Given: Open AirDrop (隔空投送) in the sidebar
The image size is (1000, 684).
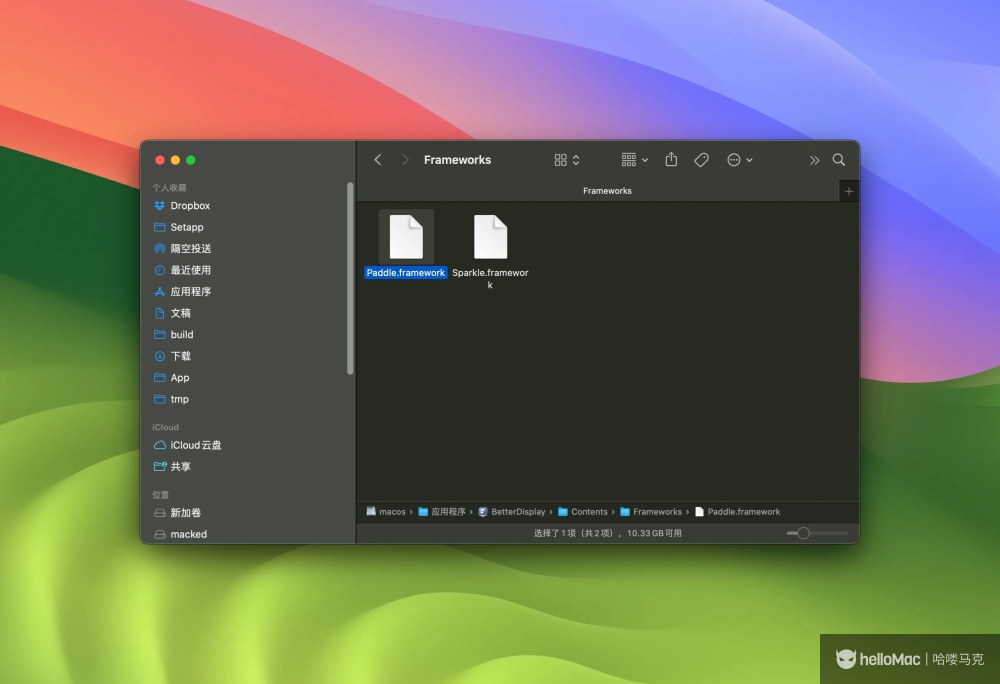Looking at the screenshot, I should click(x=190, y=249).
